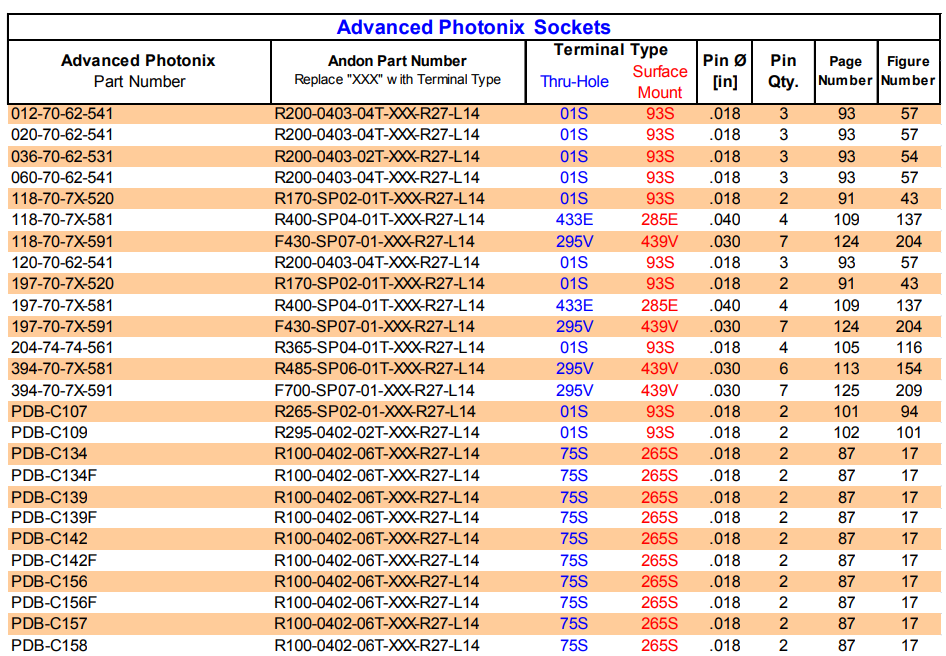This screenshot has width=946, height=656.
Task: Click part number 036-70-62-531
Action: click(62, 156)
